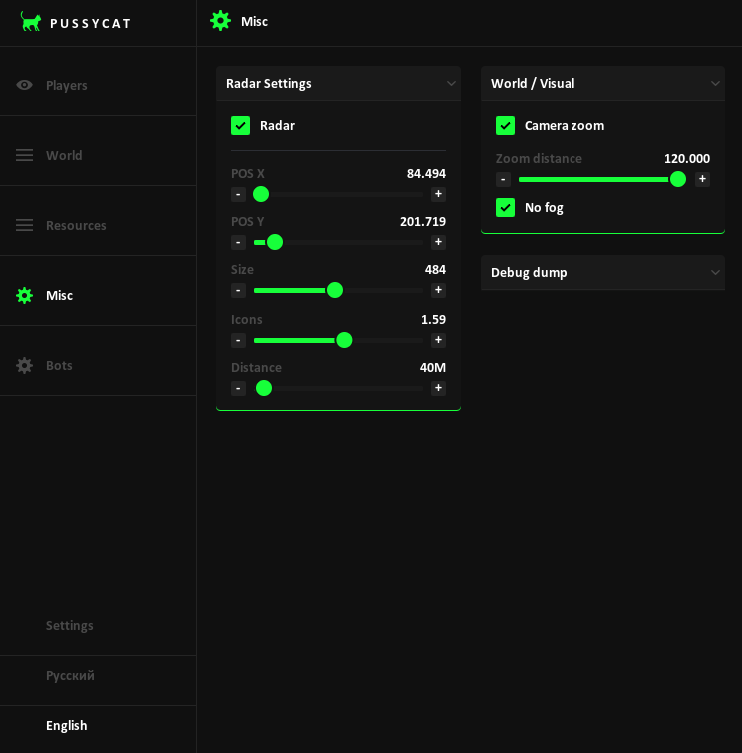The width and height of the screenshot is (742, 753).
Task: Click the PUSSYCAT brand text
Action: (x=90, y=24)
